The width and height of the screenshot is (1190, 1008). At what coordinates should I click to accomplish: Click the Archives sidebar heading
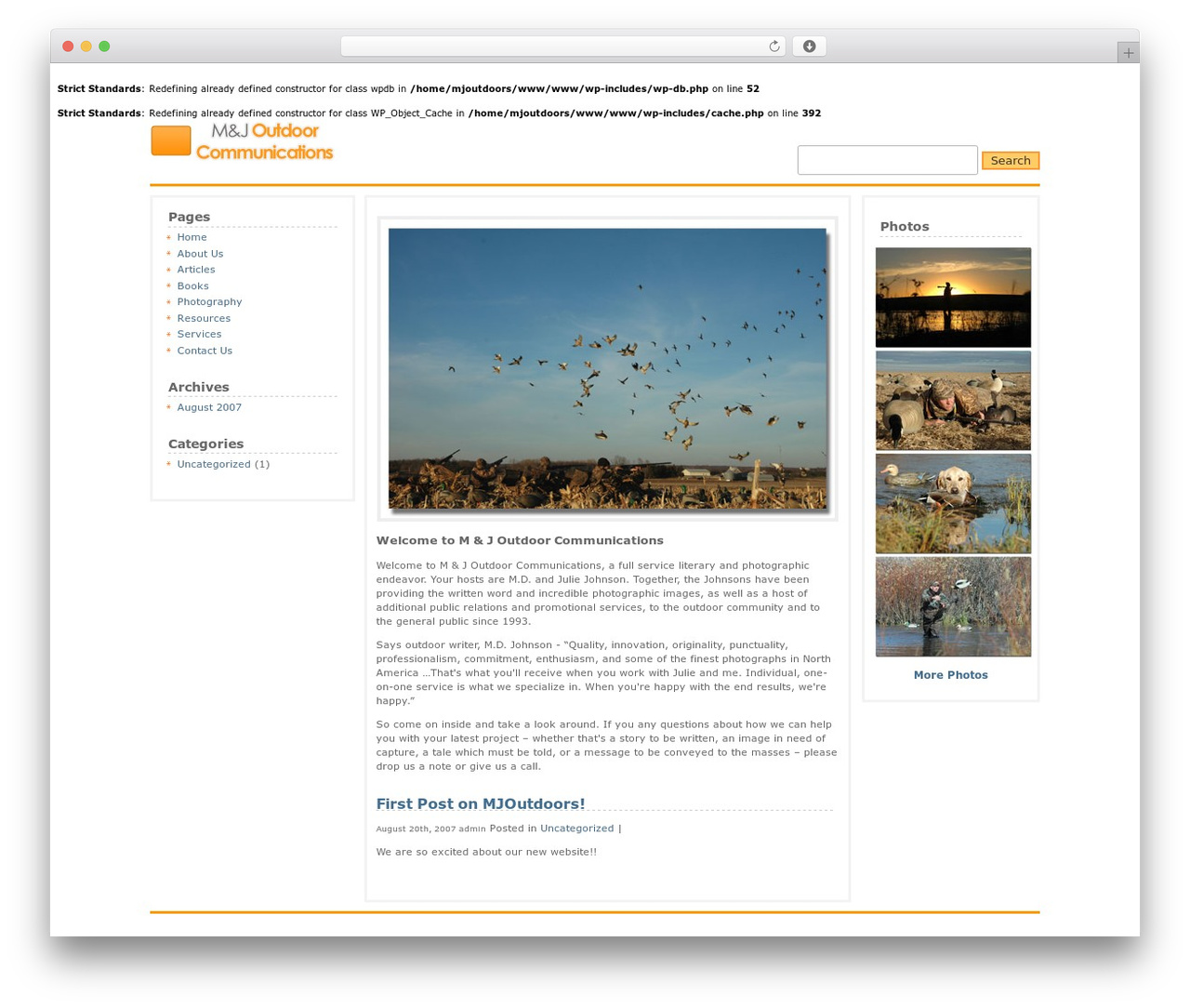pos(198,387)
